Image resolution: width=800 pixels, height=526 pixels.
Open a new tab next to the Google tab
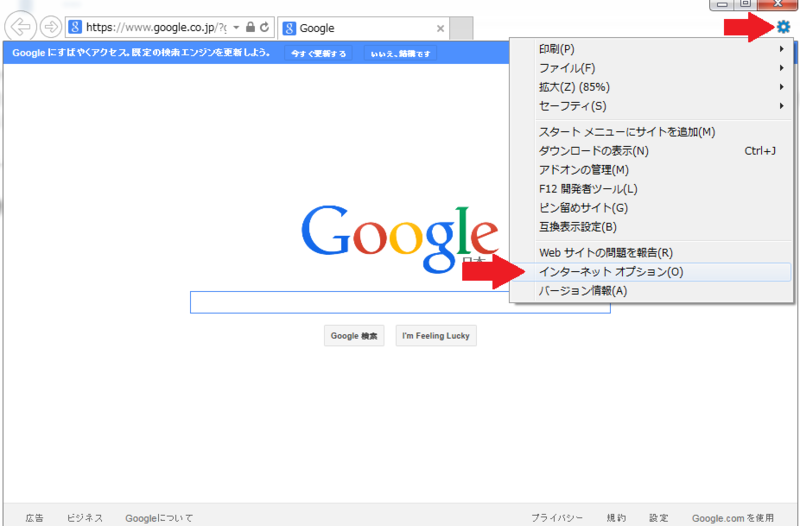461,28
